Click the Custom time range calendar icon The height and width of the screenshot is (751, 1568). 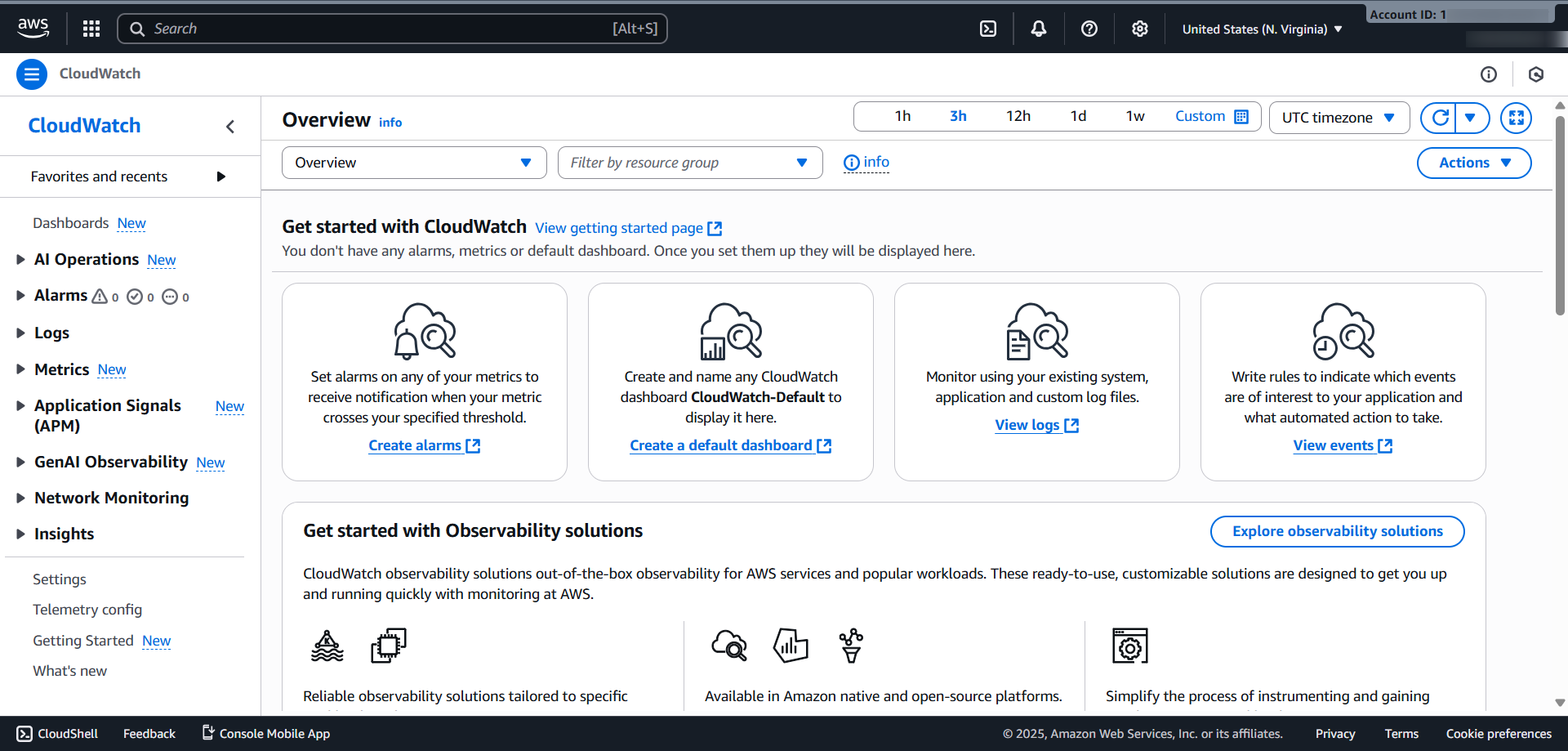[x=1241, y=116]
